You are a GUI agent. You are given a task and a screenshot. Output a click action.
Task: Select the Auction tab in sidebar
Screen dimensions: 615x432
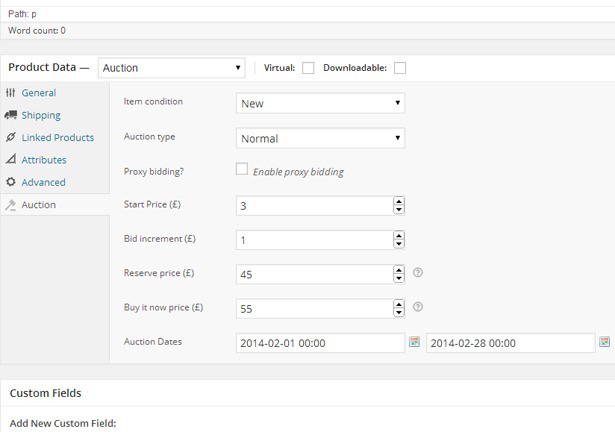pyautogui.click(x=38, y=205)
